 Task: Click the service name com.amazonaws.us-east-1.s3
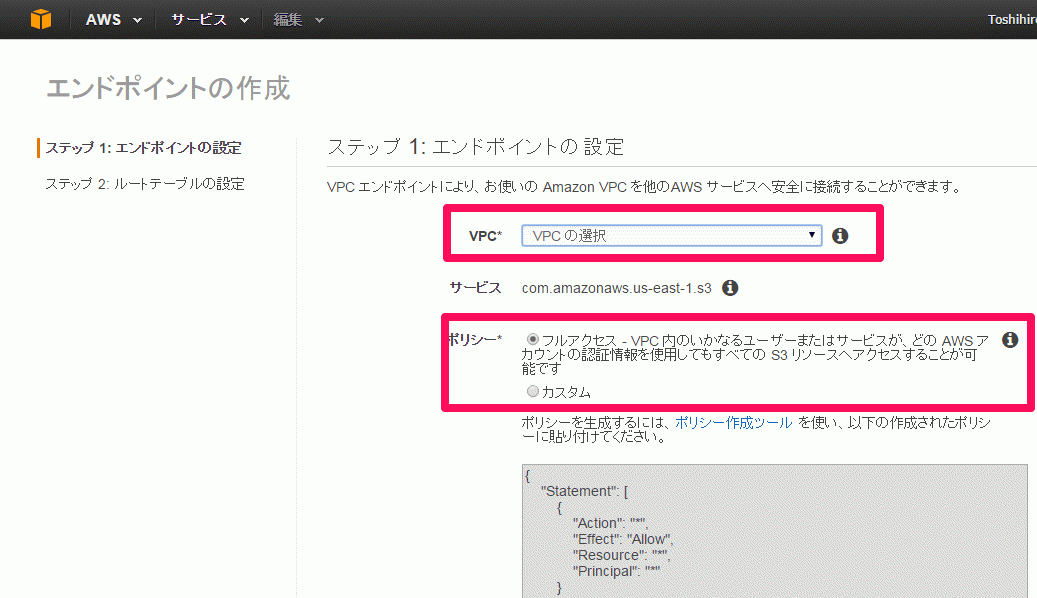pos(616,288)
